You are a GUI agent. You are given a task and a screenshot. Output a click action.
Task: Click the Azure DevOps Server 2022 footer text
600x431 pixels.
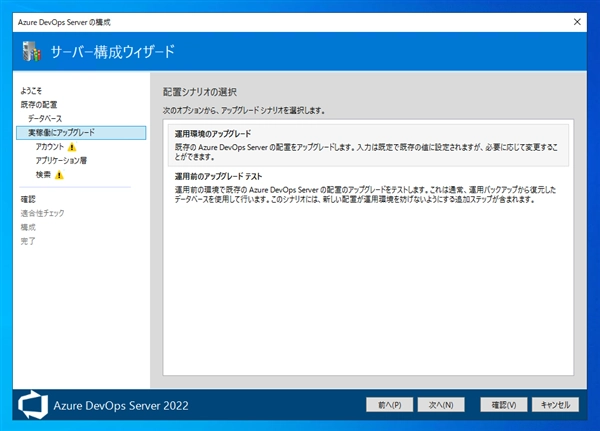(x=121, y=405)
